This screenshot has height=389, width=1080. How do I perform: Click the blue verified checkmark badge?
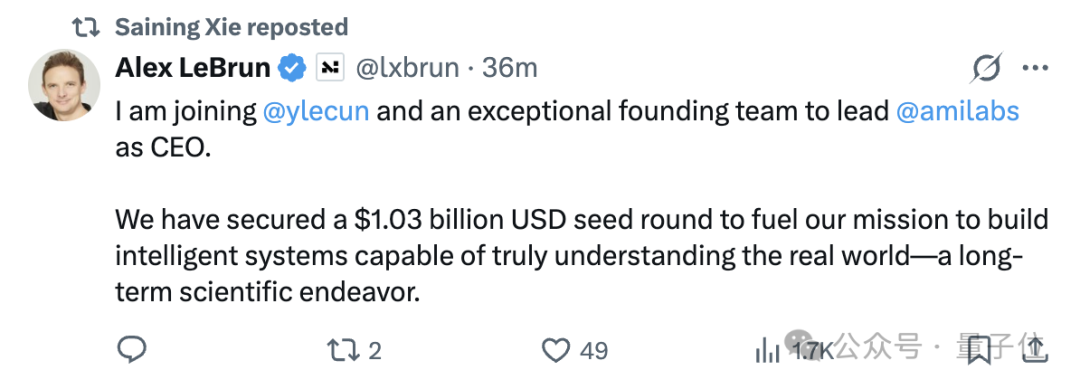tap(292, 67)
